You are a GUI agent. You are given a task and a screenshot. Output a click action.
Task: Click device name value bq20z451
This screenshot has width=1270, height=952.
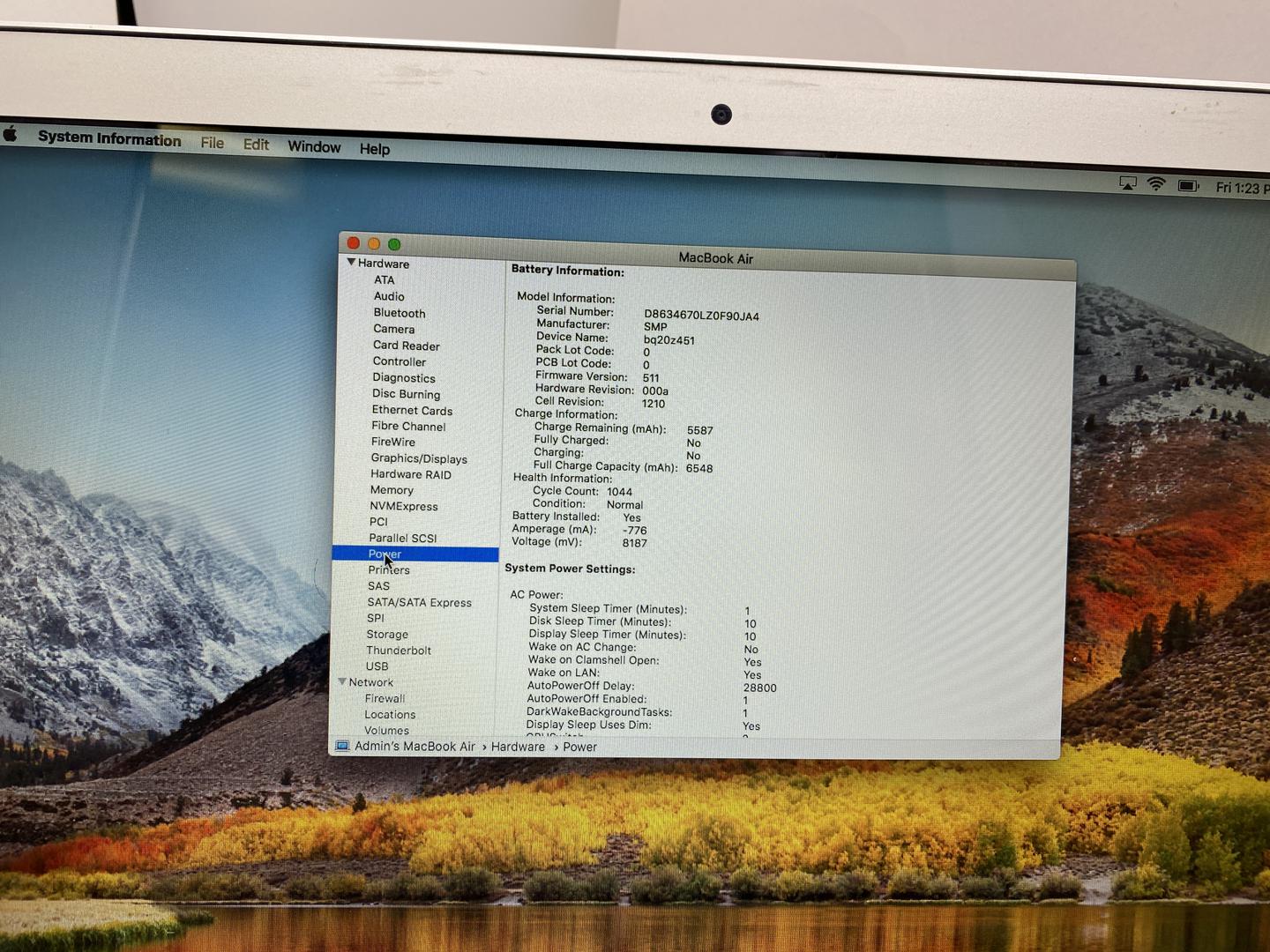[669, 340]
